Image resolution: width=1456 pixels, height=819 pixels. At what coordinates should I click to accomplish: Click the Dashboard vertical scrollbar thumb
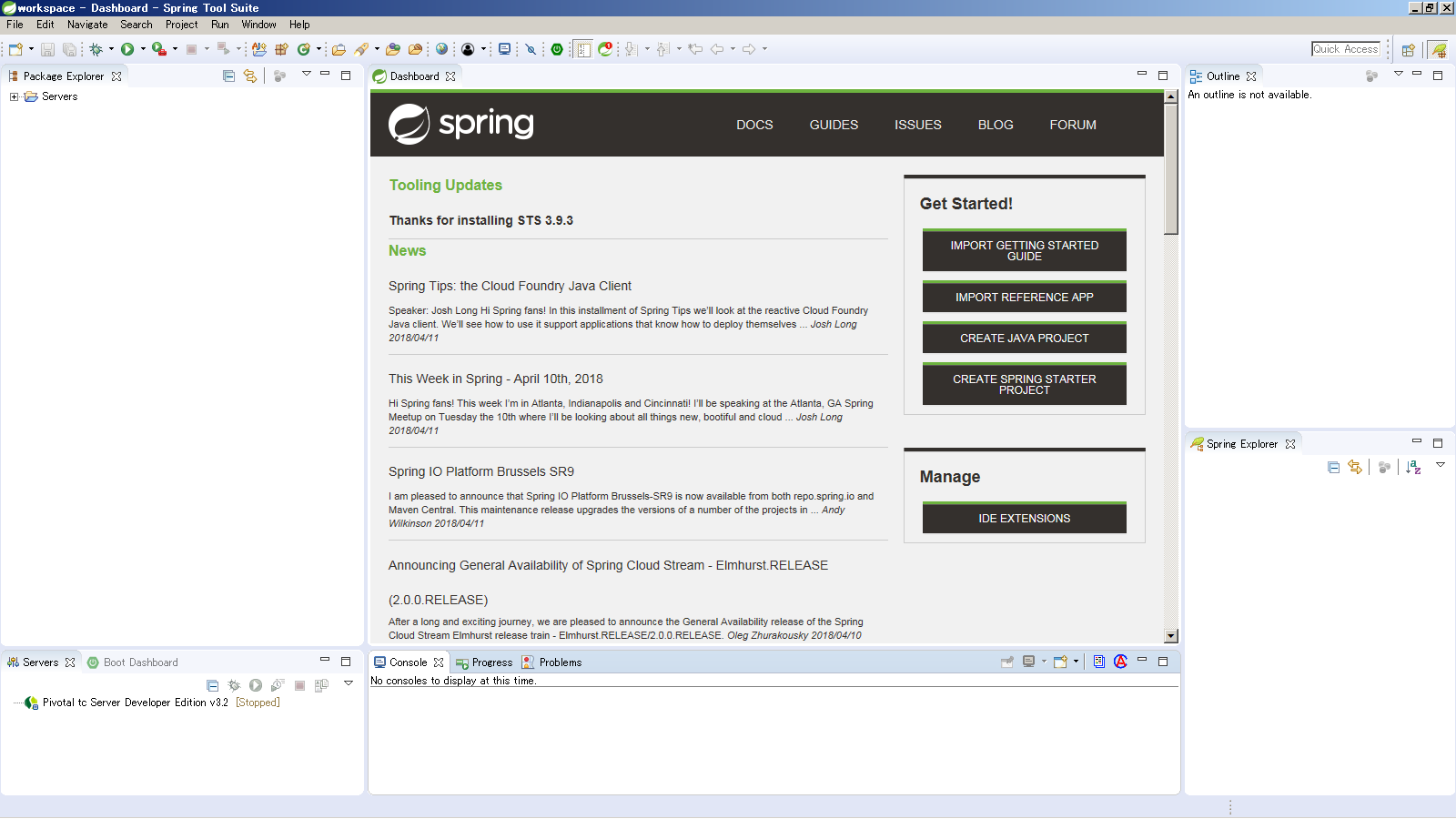1171,168
